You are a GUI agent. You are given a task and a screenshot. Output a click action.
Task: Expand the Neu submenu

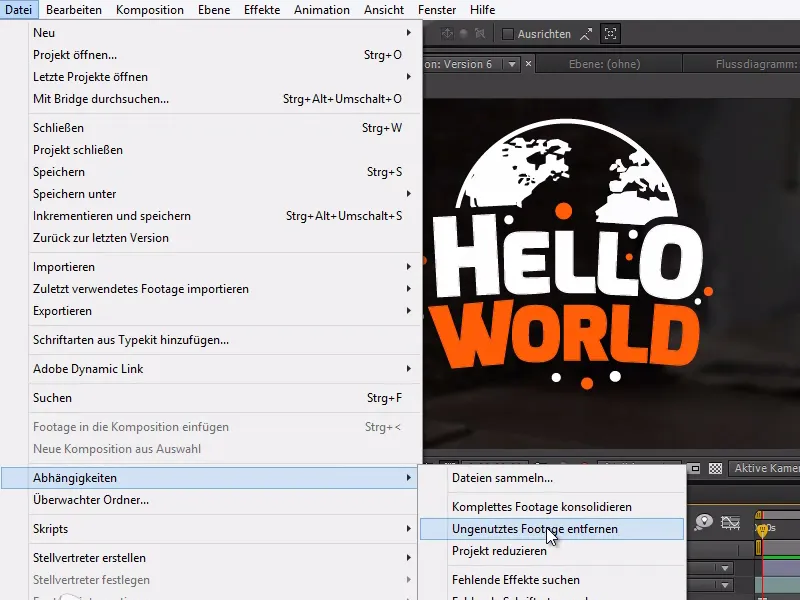point(224,33)
